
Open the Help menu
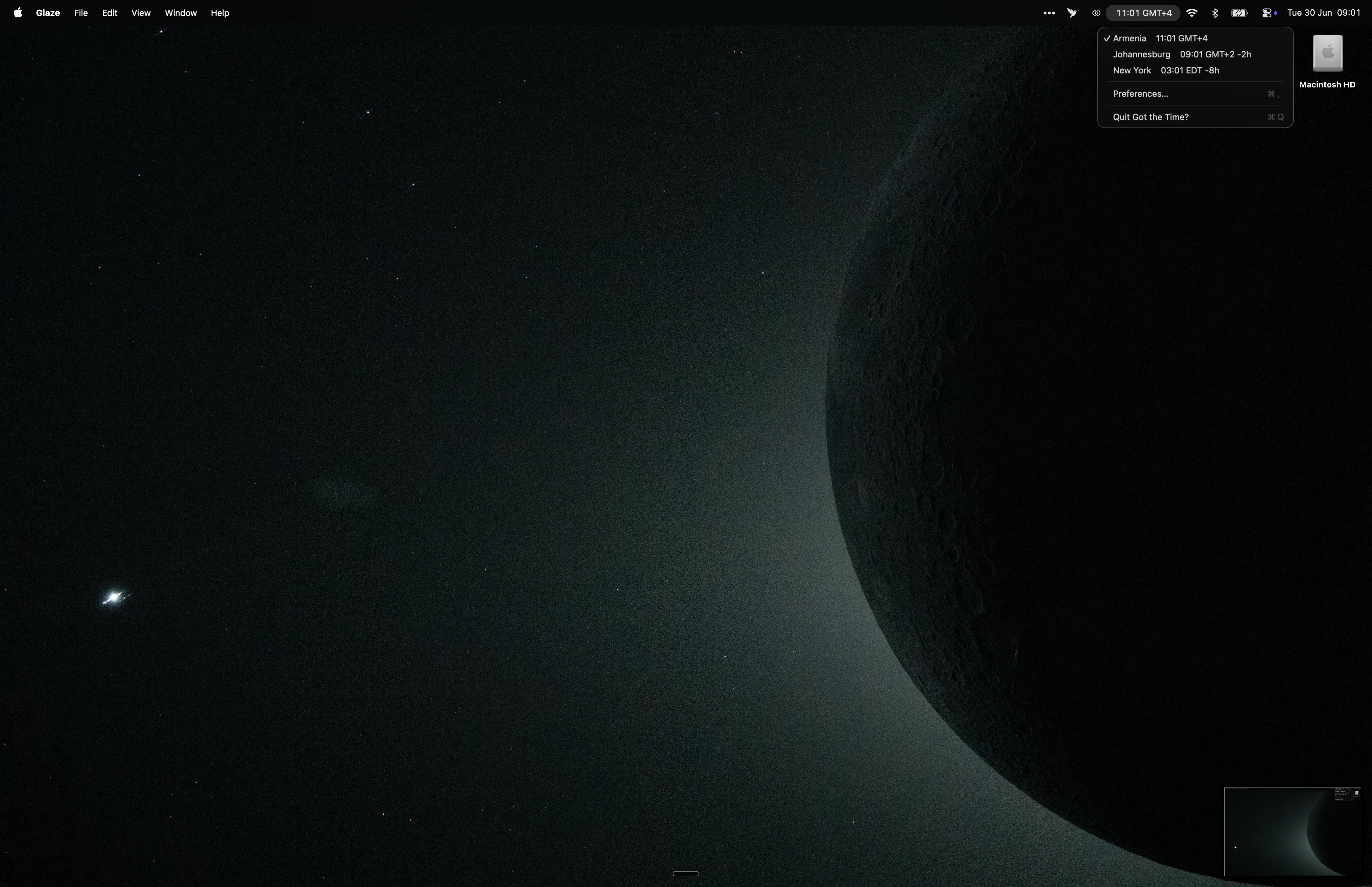(220, 13)
